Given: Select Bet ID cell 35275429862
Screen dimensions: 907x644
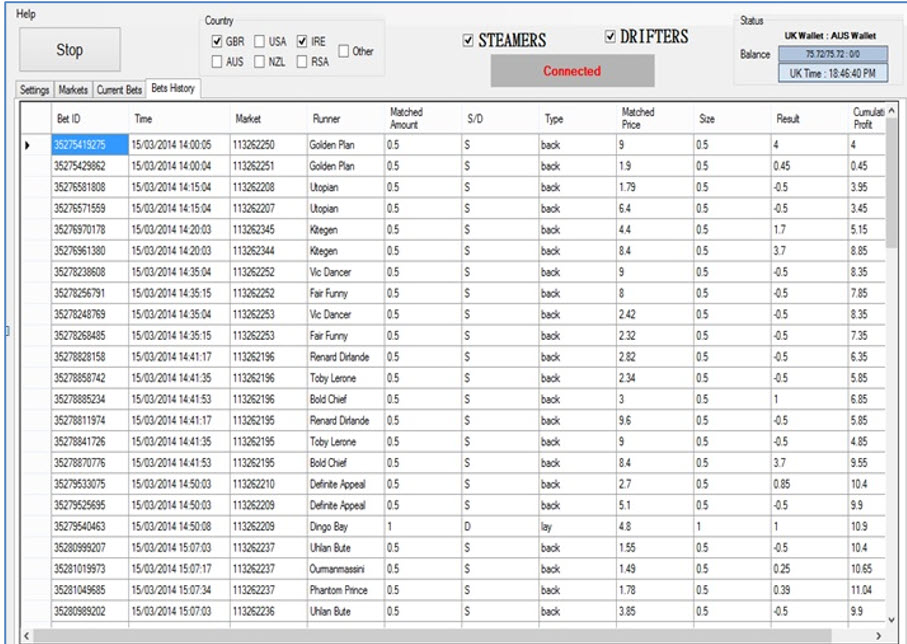Looking at the screenshot, I should pyautogui.click(x=90, y=166).
